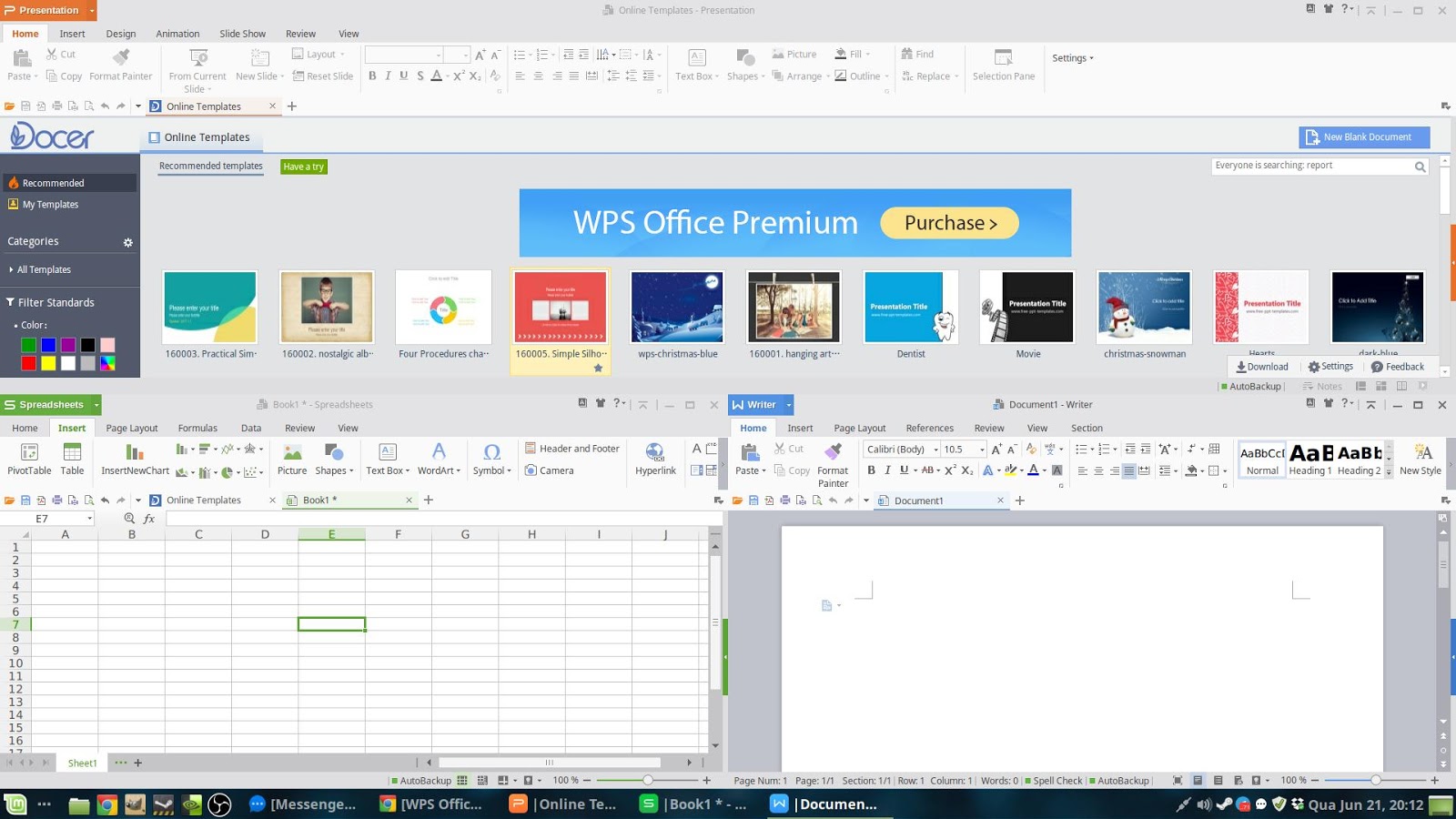Open Header and Footer in Spreadsheets
The image size is (1456, 819).
click(572, 449)
